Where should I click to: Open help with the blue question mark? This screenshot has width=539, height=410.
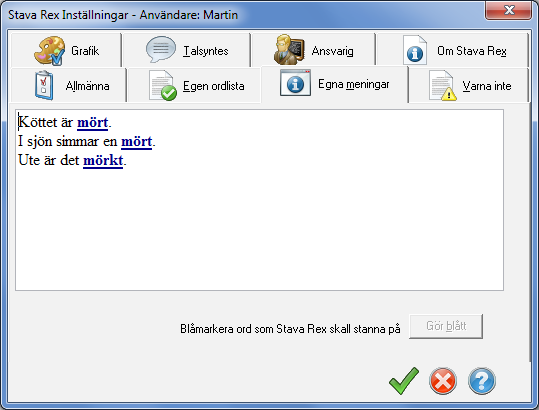pos(482,381)
